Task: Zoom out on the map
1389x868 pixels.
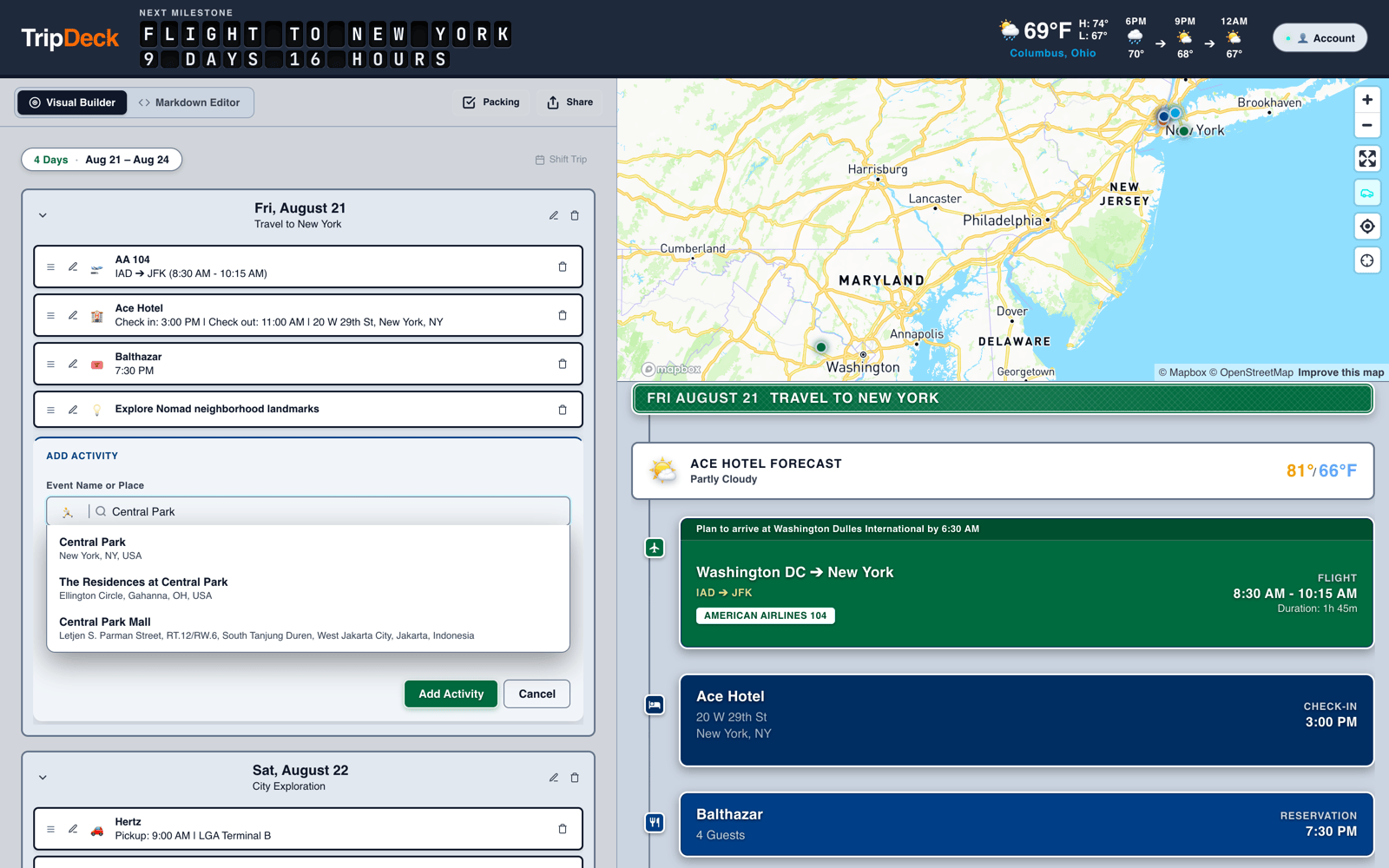Action: (1367, 125)
